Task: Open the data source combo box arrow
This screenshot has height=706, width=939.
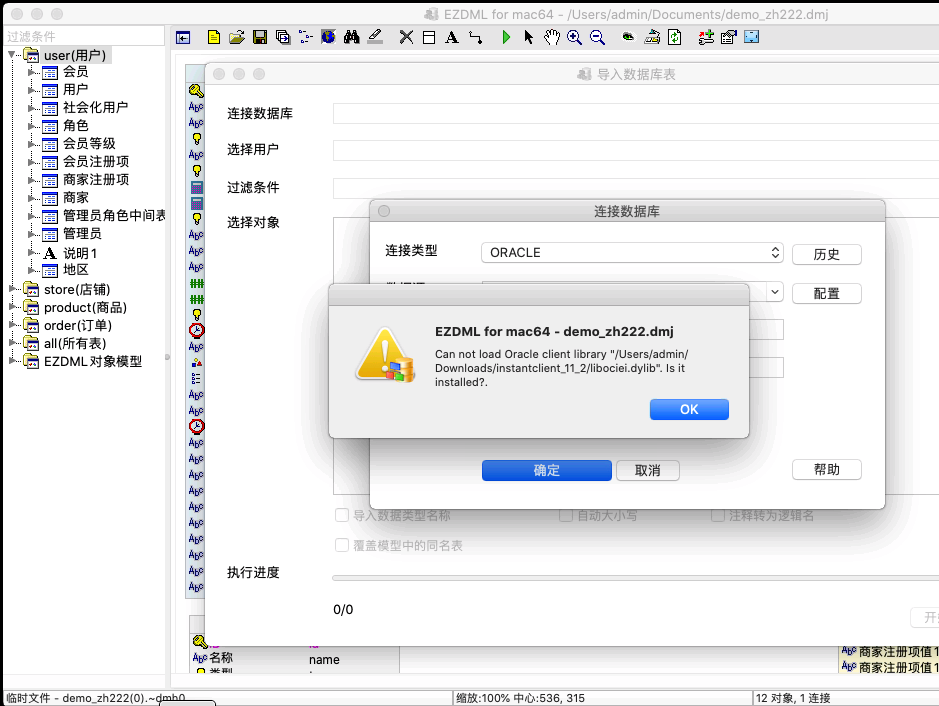Action: (775, 292)
